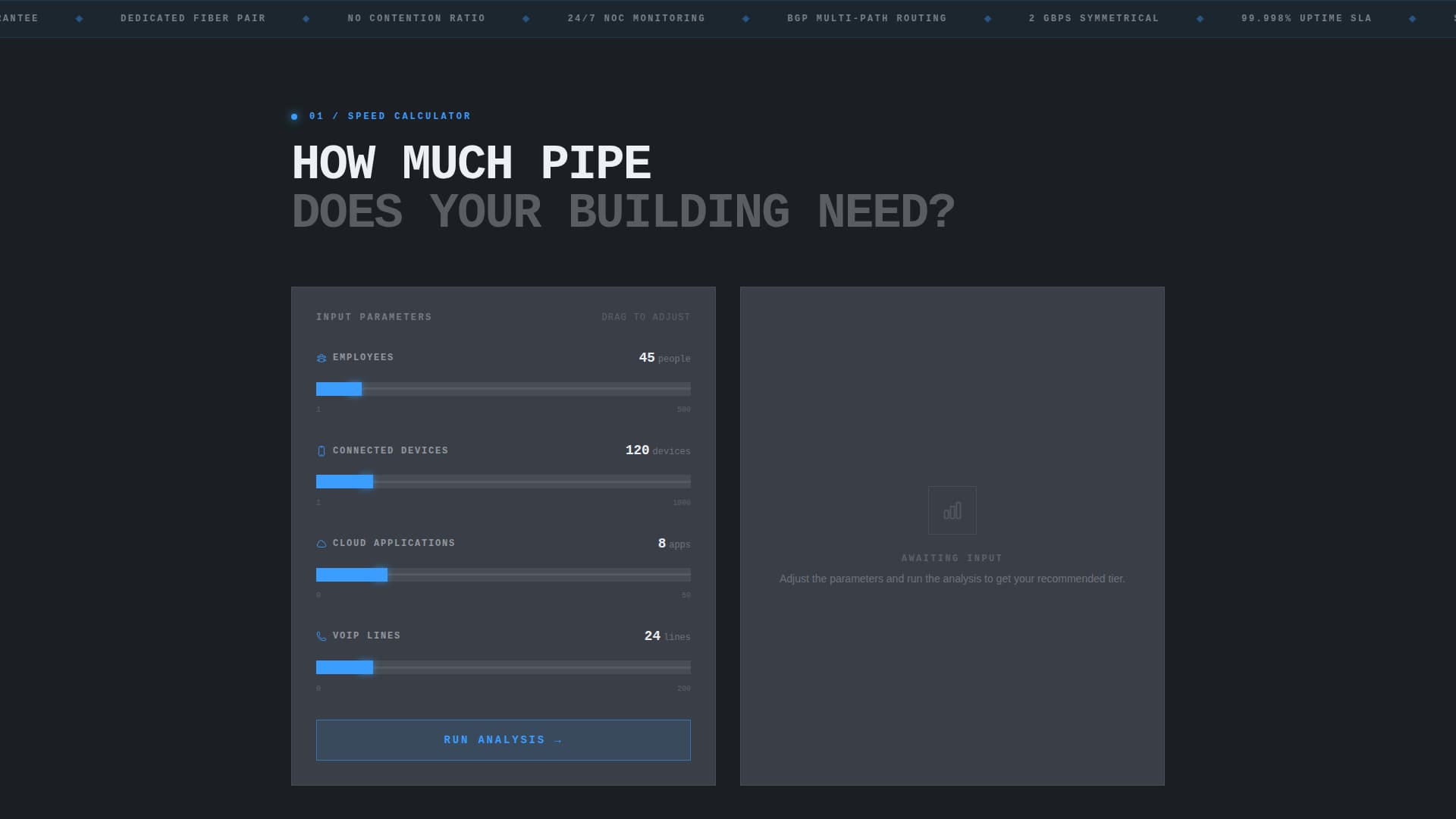
Task: Click the '8' apps value
Action: coord(662,543)
